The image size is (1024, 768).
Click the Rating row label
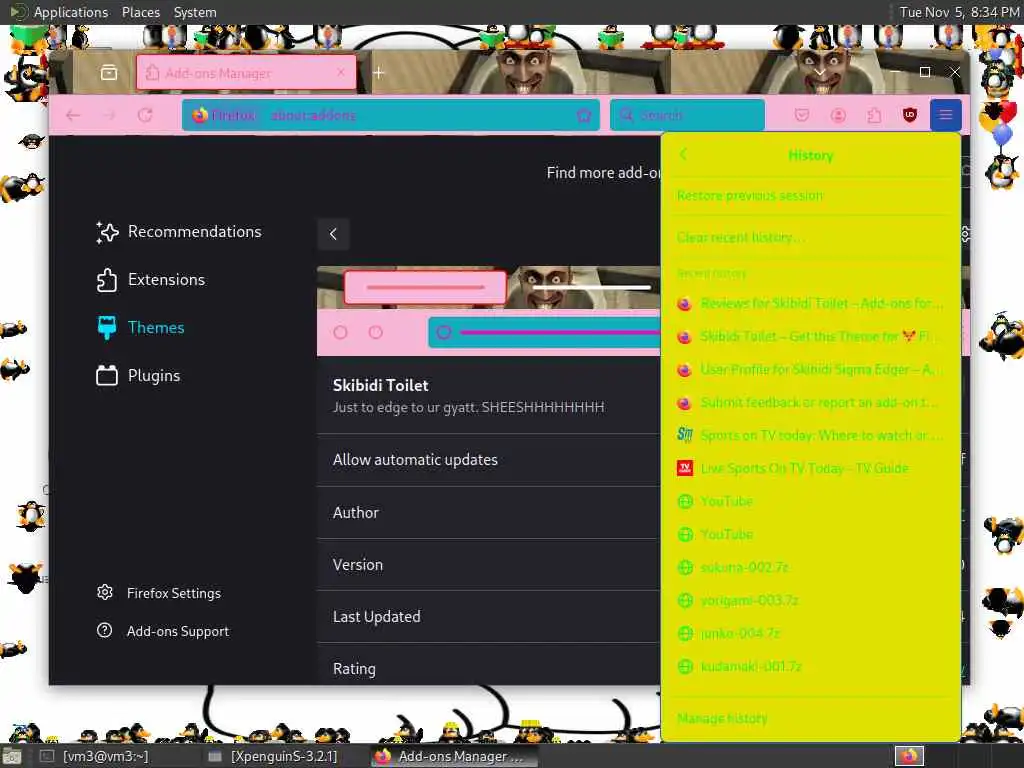pos(354,669)
